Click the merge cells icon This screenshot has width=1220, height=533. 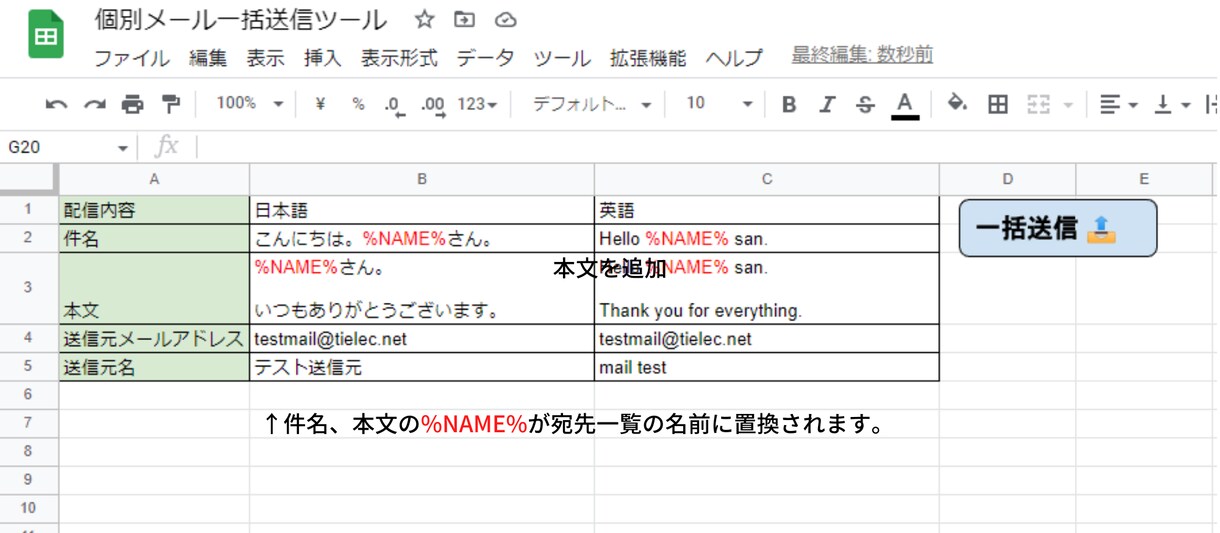[1040, 104]
